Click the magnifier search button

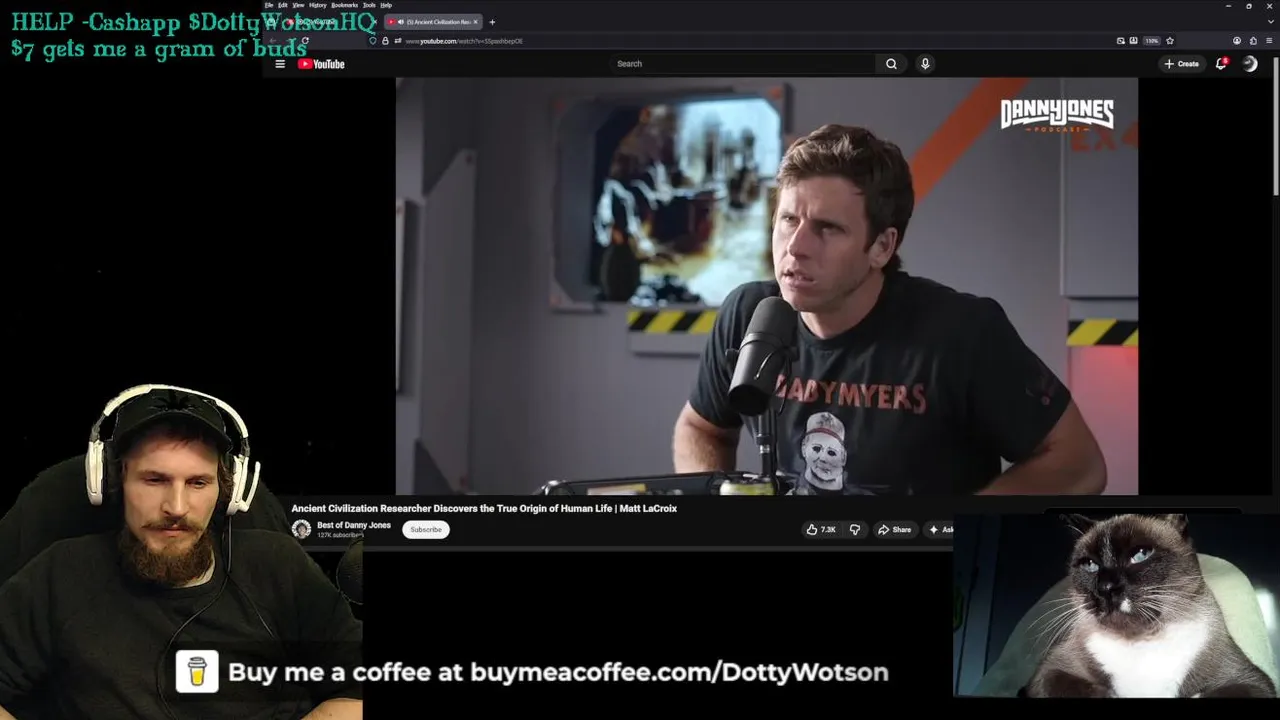(891, 64)
